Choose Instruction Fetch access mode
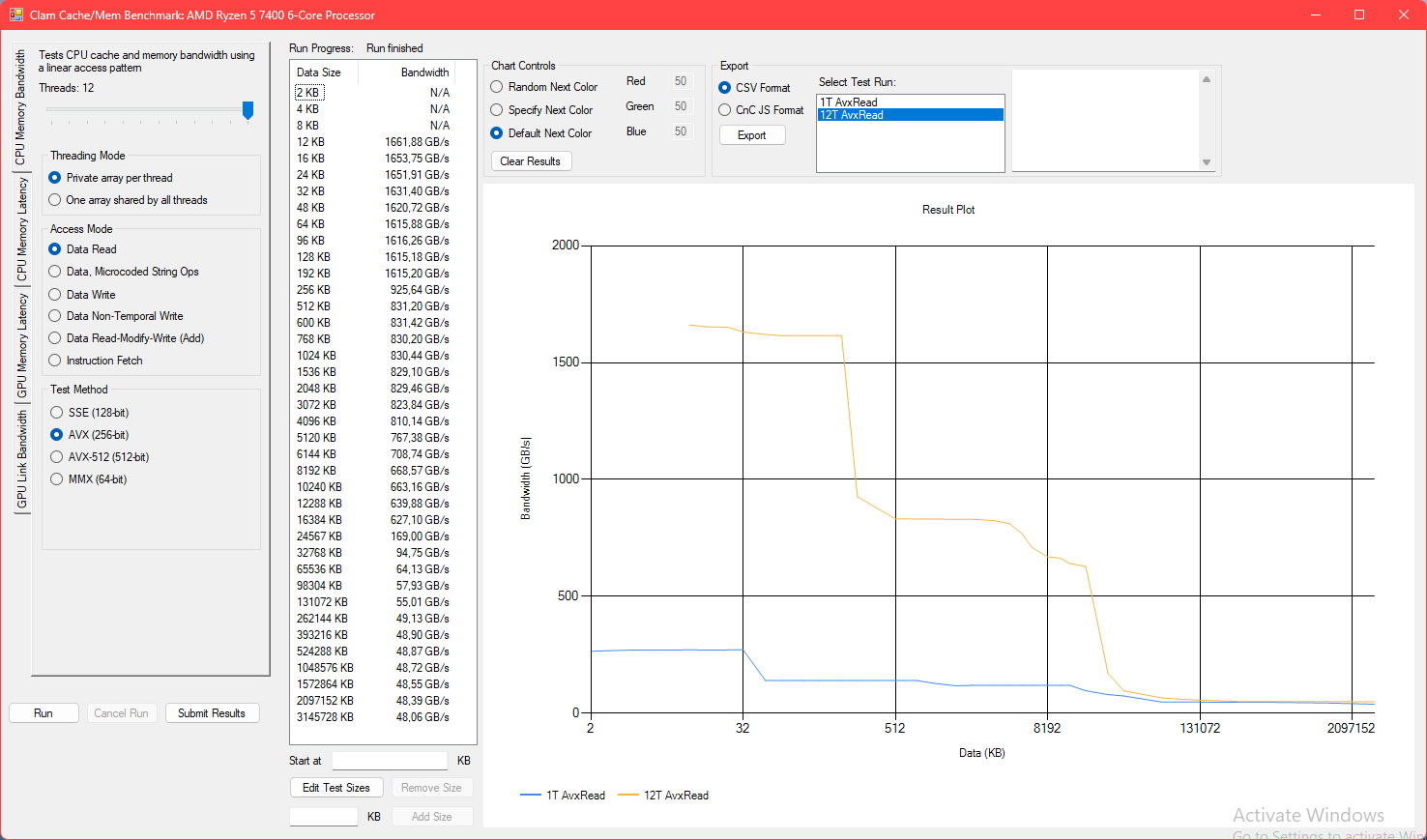Image resolution: width=1427 pixels, height=840 pixels. [x=55, y=361]
